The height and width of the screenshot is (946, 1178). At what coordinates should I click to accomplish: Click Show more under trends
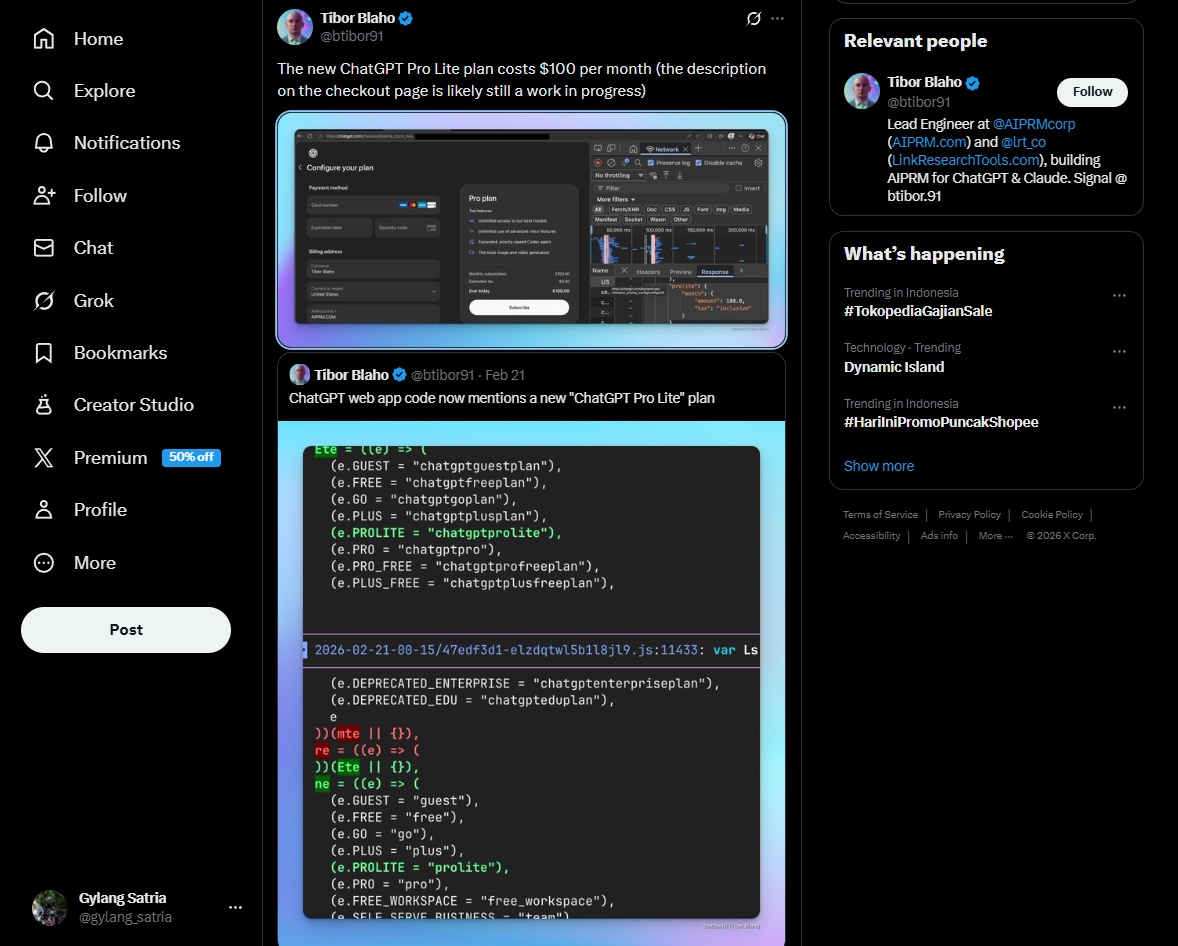pyautogui.click(x=878, y=466)
